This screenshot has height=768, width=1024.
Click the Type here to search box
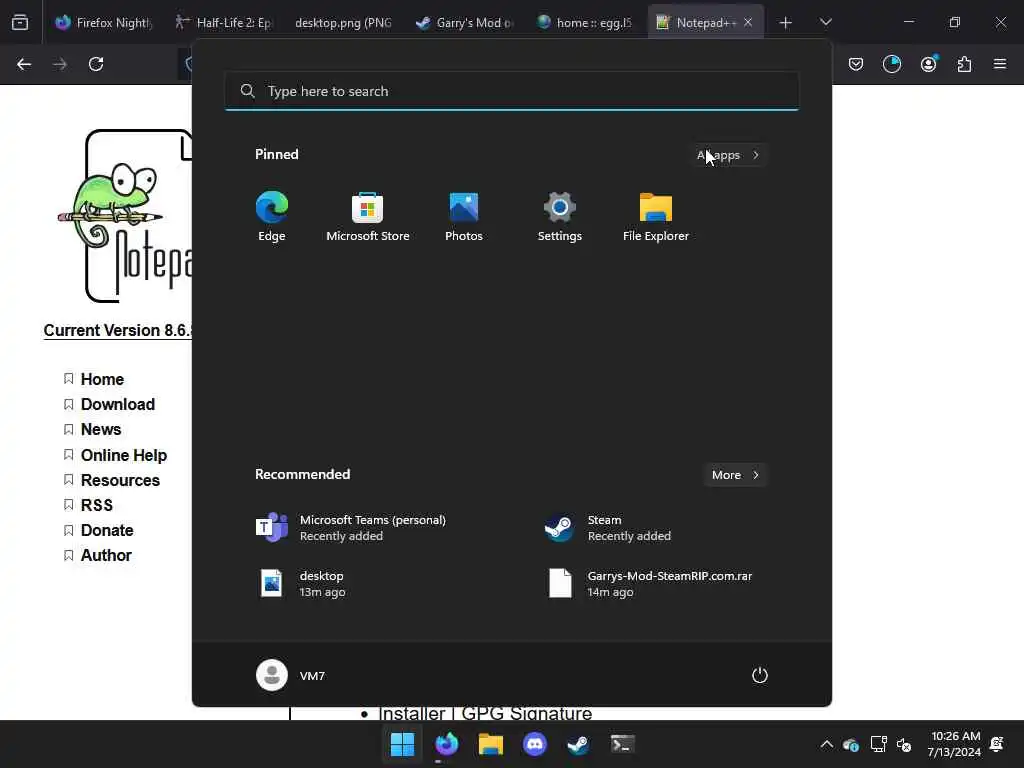coord(511,91)
